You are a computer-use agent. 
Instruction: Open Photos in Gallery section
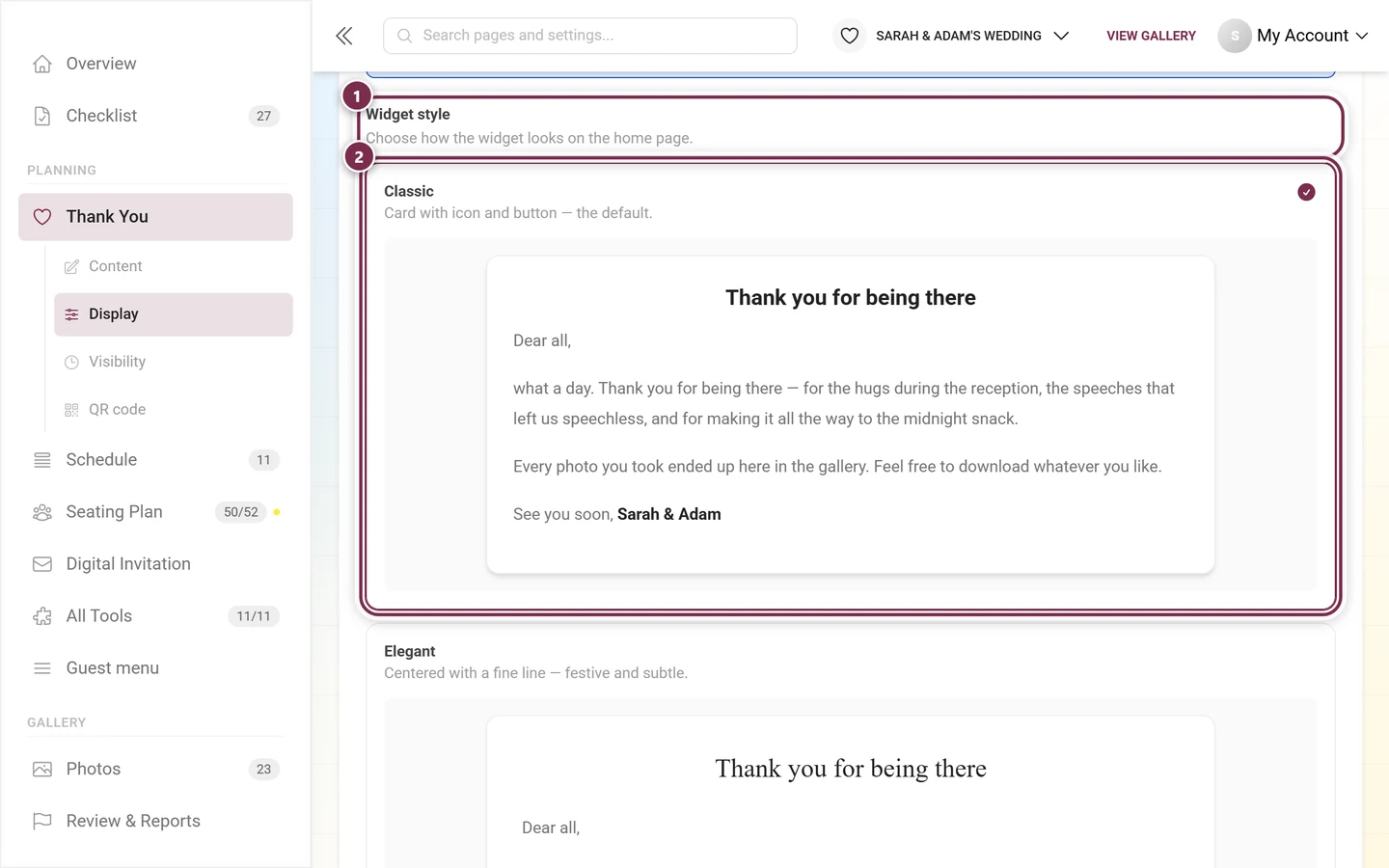tap(155, 769)
